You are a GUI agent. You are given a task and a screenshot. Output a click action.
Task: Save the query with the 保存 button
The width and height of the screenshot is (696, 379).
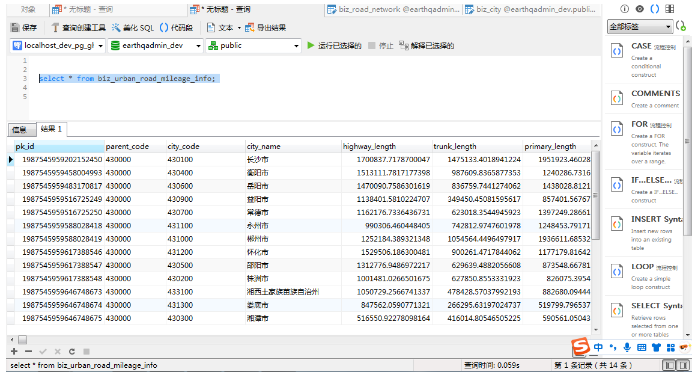click(x=24, y=28)
